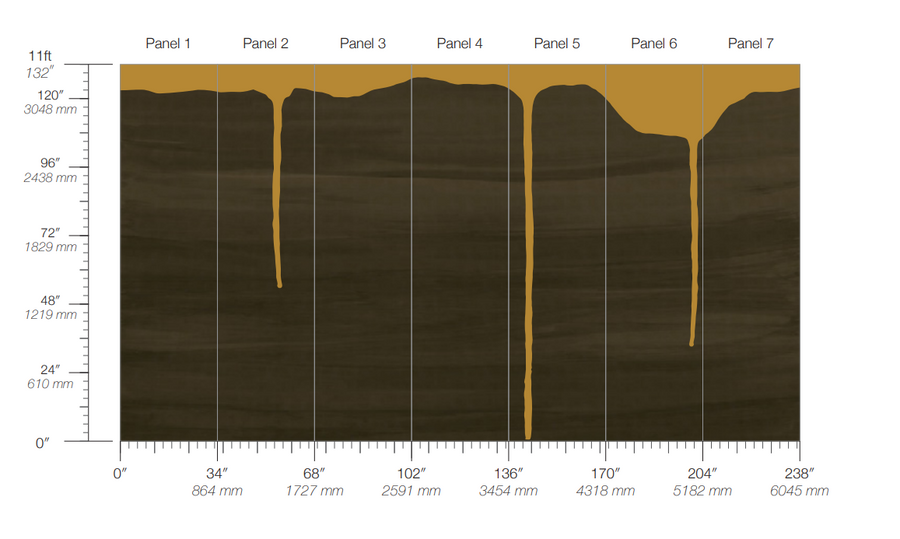Select the 24″ vertical scale label

point(50,370)
